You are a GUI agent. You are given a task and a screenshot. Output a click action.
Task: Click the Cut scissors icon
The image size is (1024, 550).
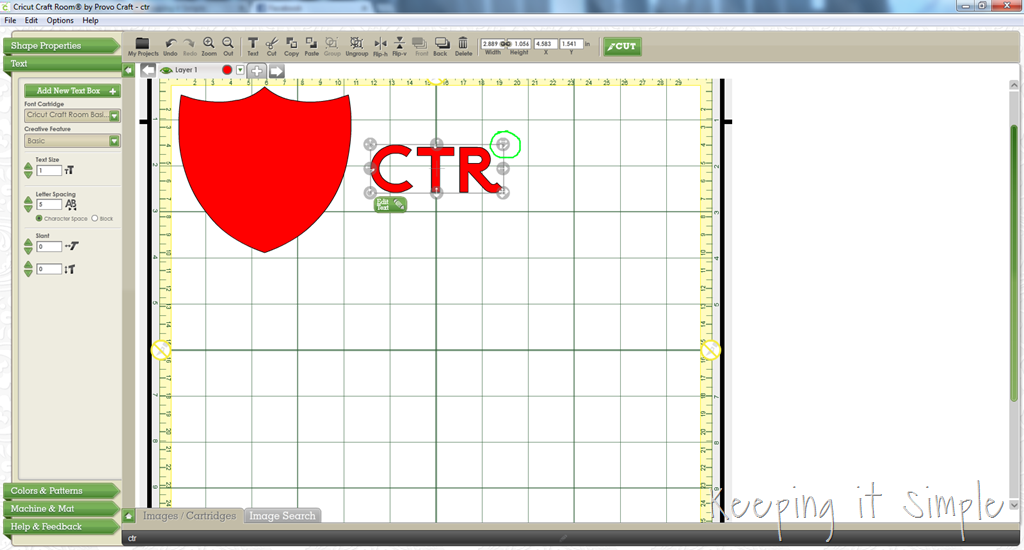point(272,43)
